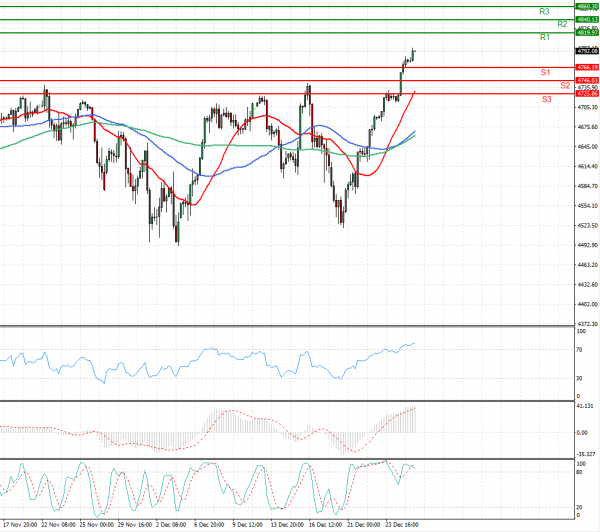Click the 4645.00 price axis value
Viewport: 600px width, 532px height.
pyautogui.click(x=587, y=147)
